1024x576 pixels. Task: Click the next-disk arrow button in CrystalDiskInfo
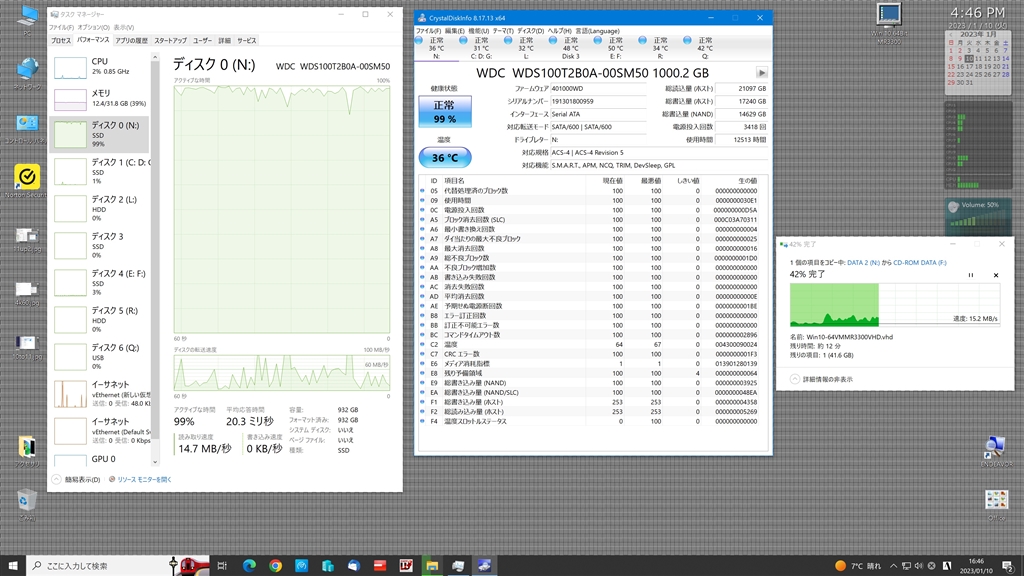coord(761,72)
